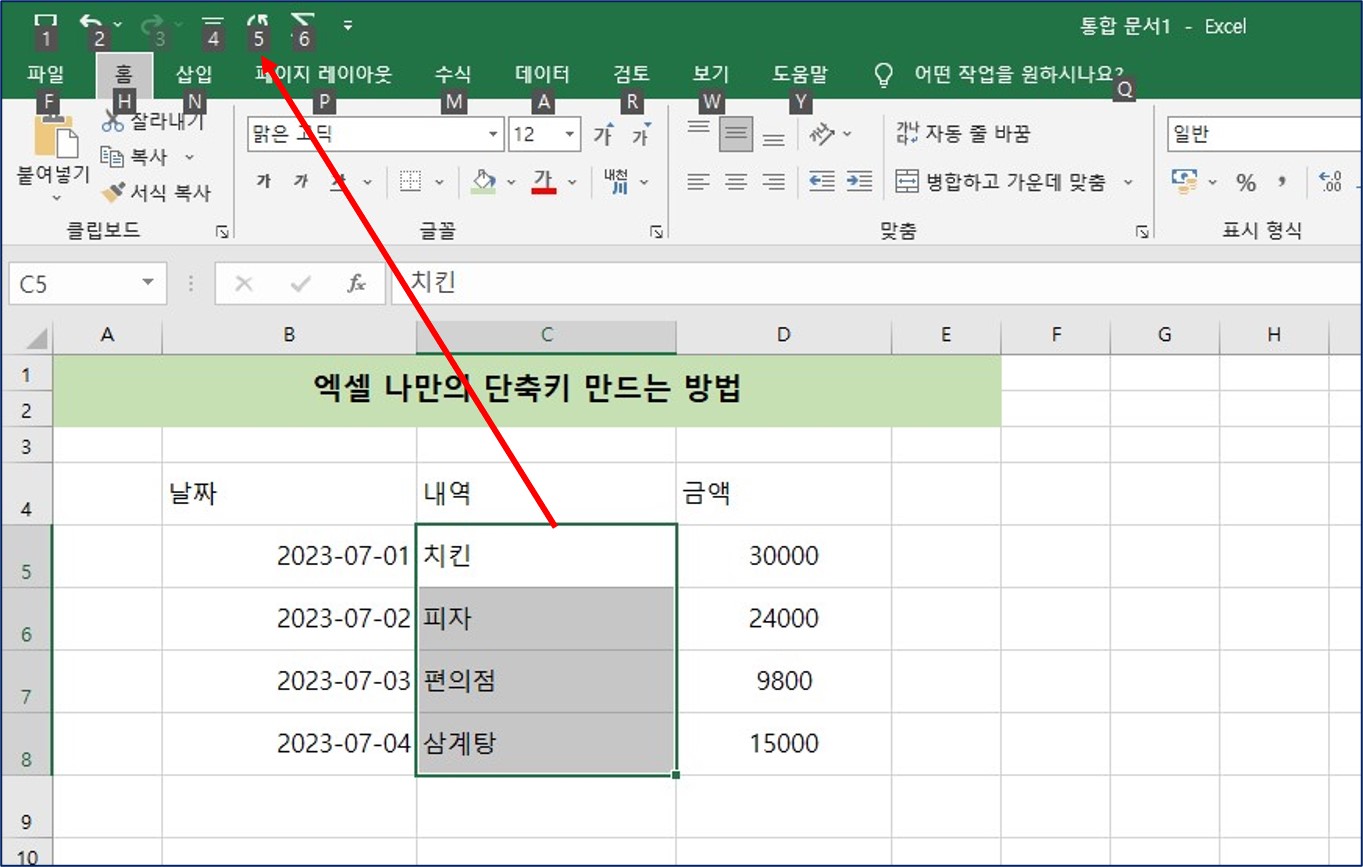Click the Copy (복사) icon
The height and width of the screenshot is (867, 1363).
[114, 158]
